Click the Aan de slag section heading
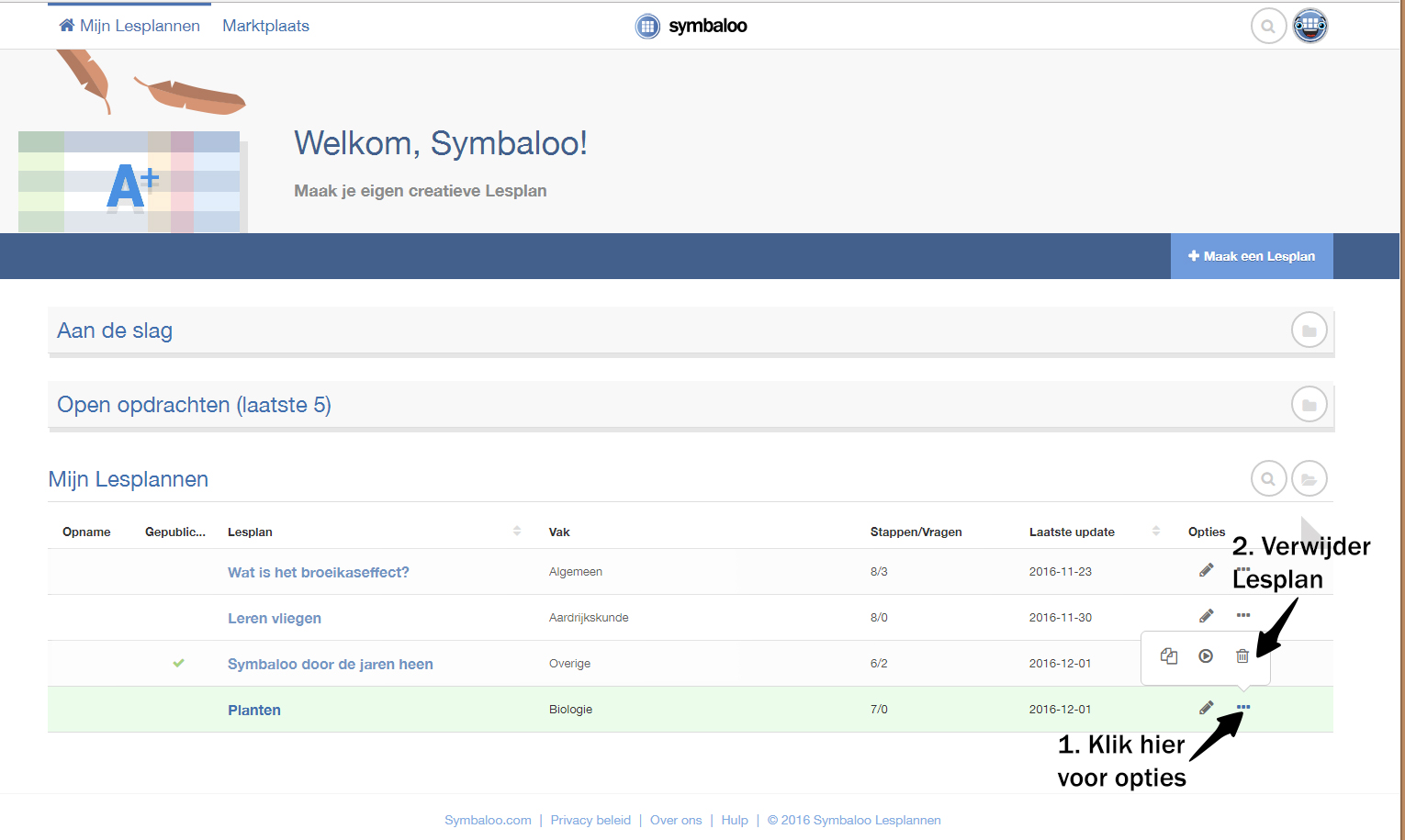Image resolution: width=1405 pixels, height=840 pixels. tap(115, 330)
